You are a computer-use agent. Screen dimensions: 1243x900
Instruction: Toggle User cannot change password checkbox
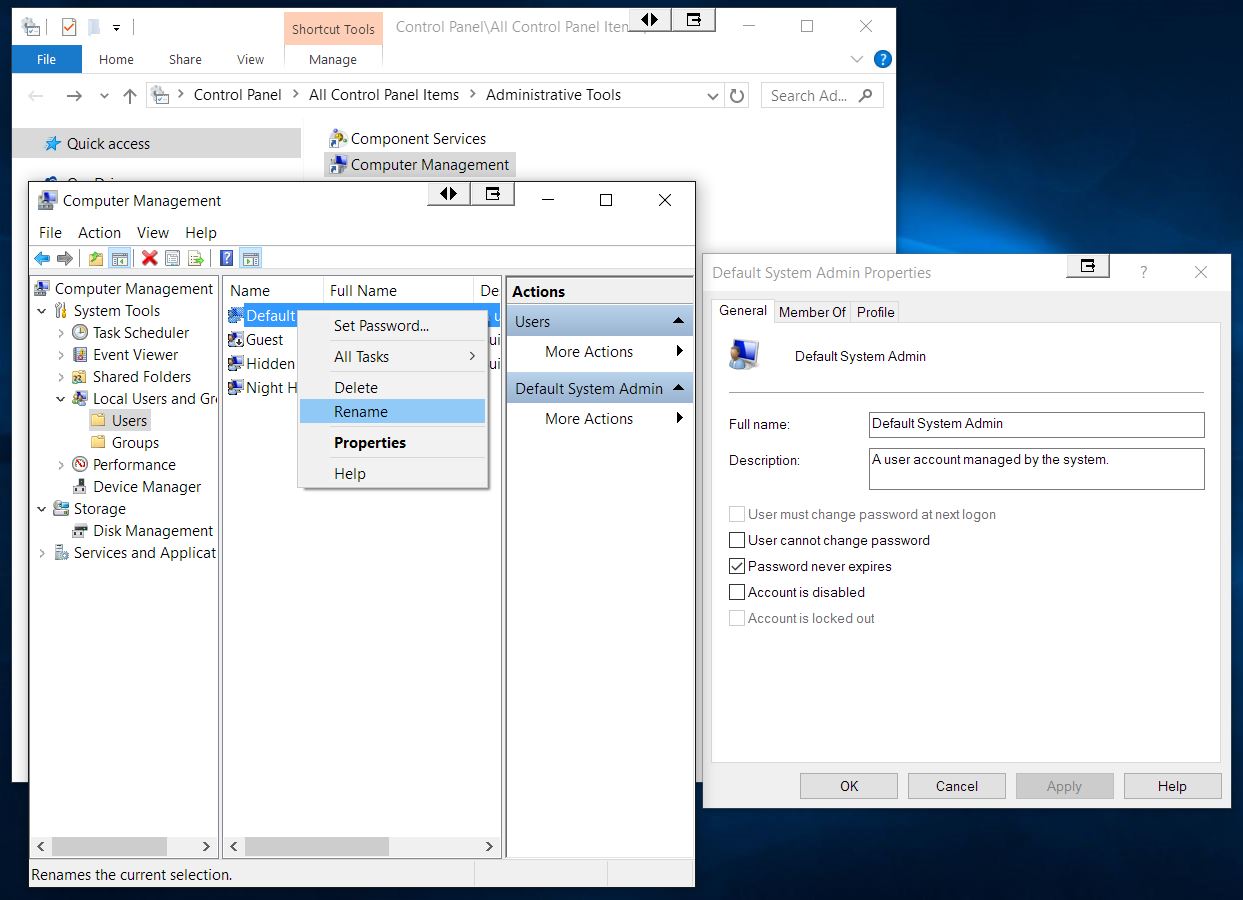[737, 540]
